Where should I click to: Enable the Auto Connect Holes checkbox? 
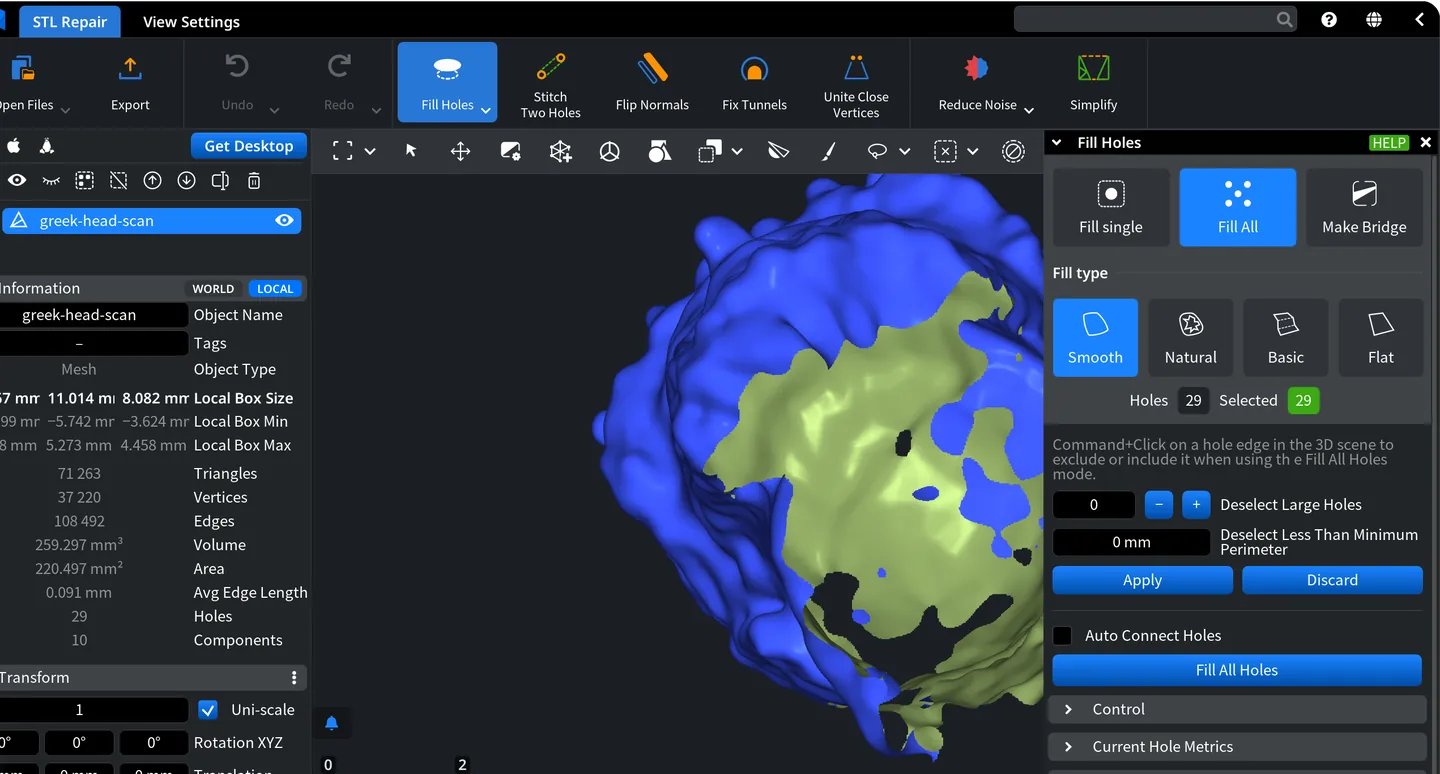pos(1063,636)
